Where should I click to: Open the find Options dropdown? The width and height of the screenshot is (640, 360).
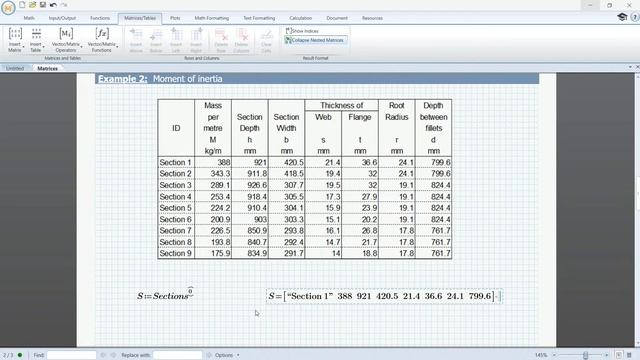pos(227,355)
